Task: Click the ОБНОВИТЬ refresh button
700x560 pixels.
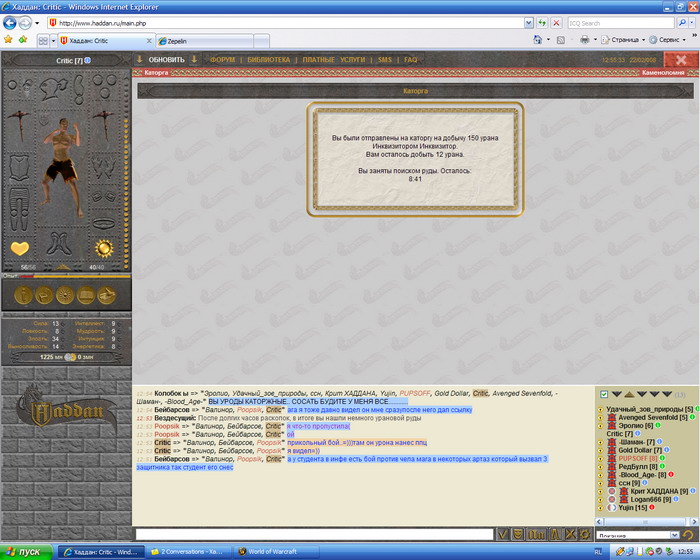Action: coord(167,60)
